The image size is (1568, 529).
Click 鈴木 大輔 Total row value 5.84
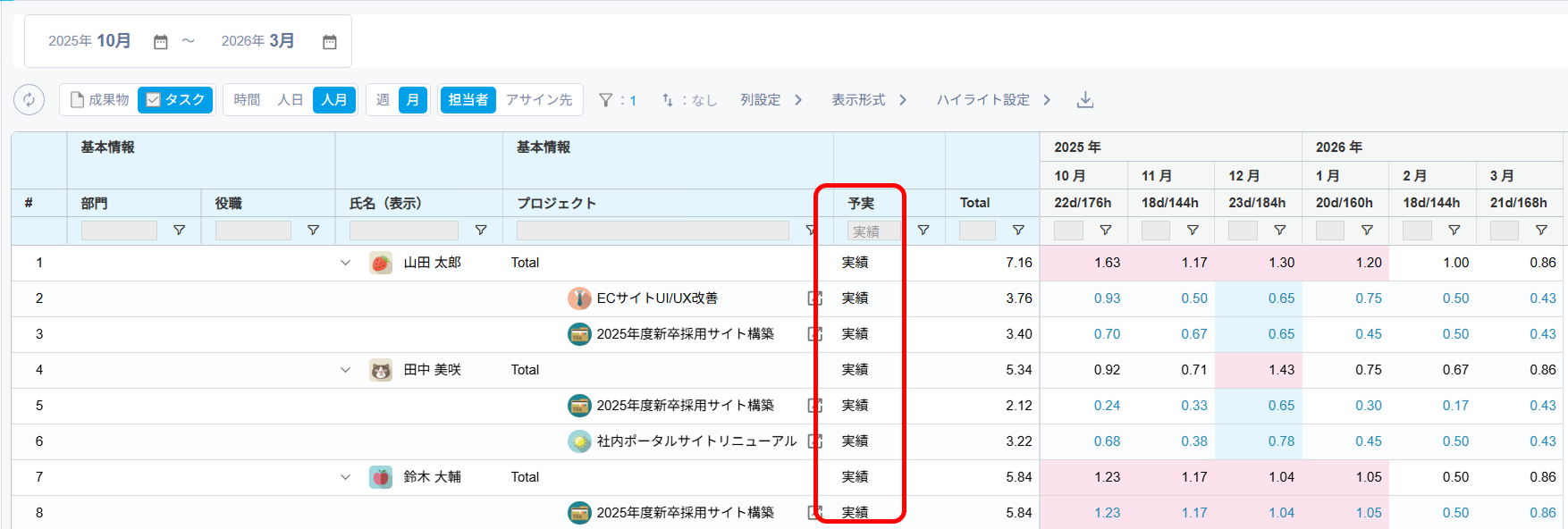coord(1018,477)
